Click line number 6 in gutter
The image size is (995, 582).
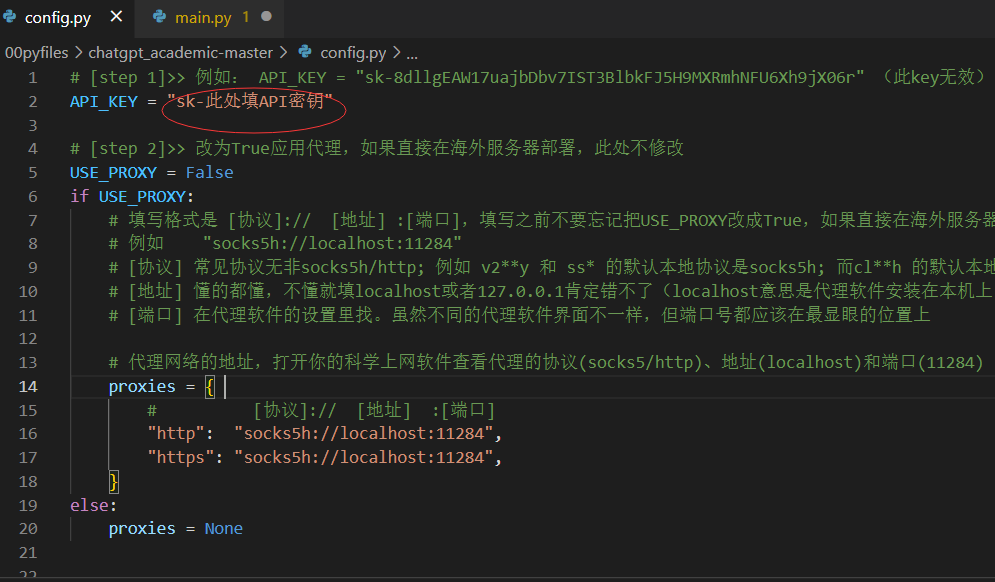pos(32,197)
